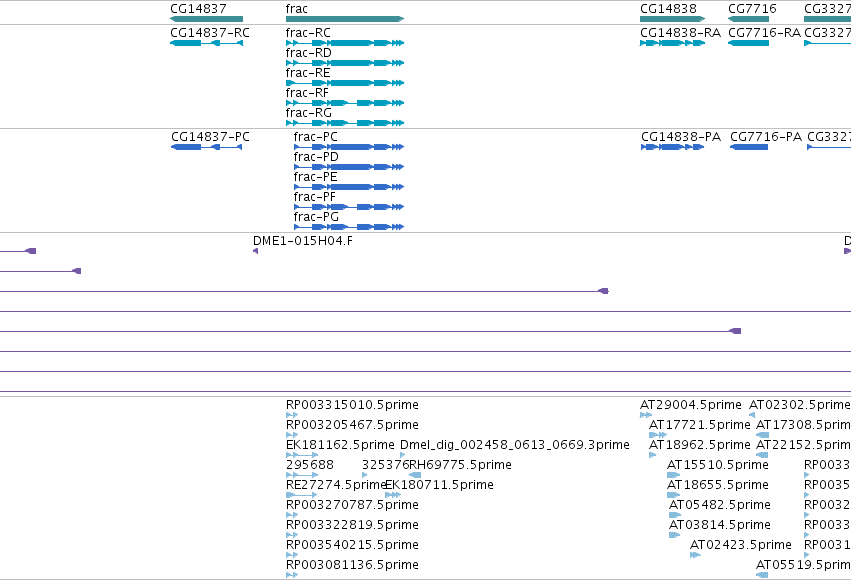Click the RP003322819.5prime EST label
This screenshot has width=851, height=580.
[x=352, y=525]
